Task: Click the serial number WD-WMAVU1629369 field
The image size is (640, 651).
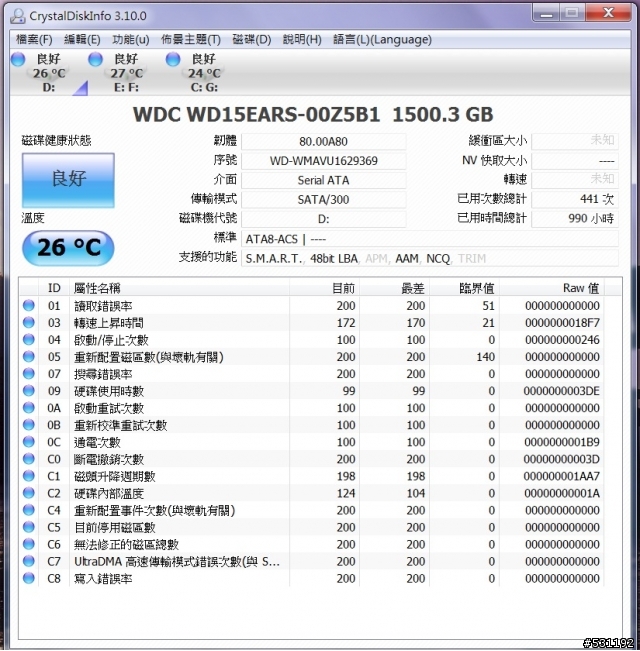Action: [323, 161]
